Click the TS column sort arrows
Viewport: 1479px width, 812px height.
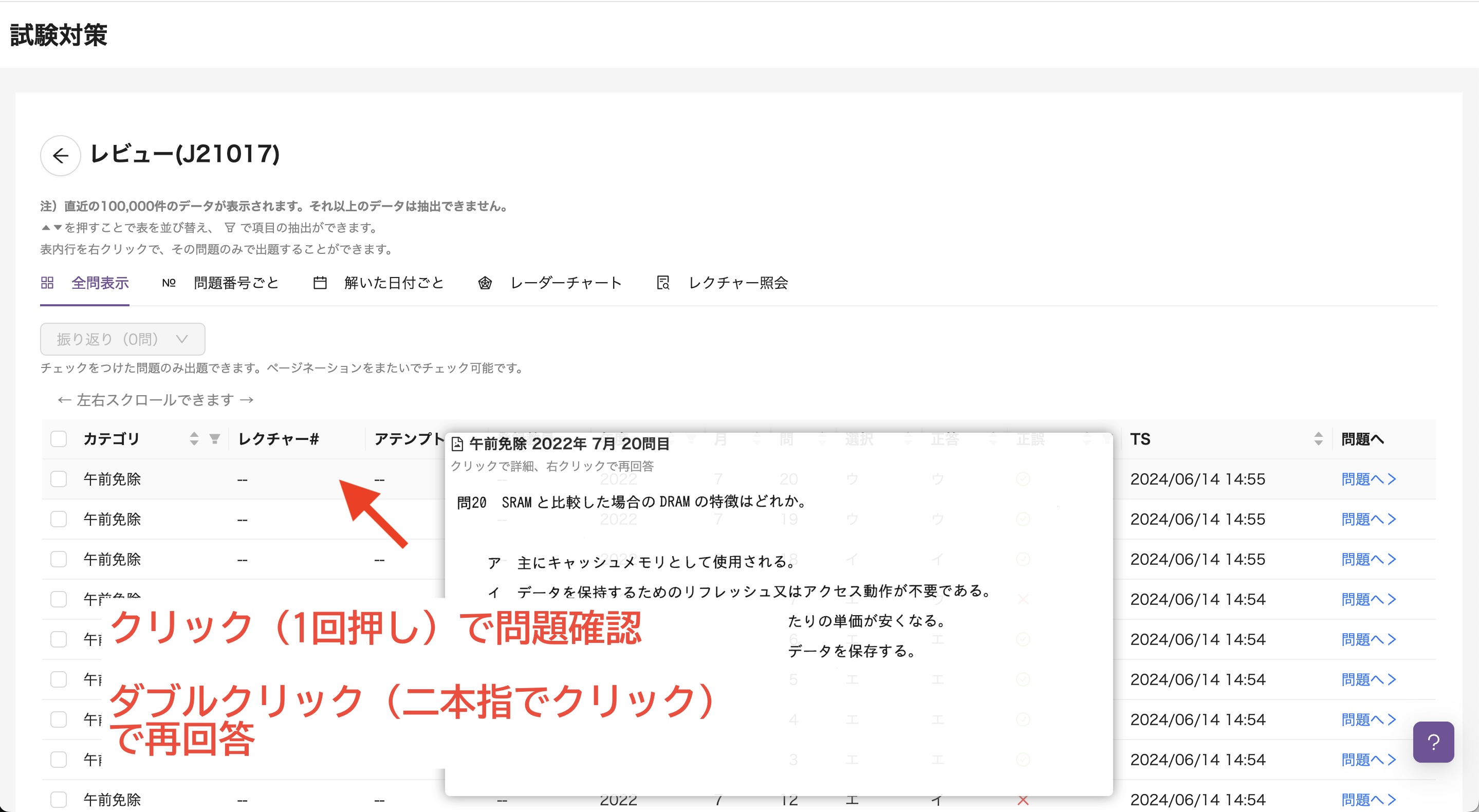coord(1318,439)
